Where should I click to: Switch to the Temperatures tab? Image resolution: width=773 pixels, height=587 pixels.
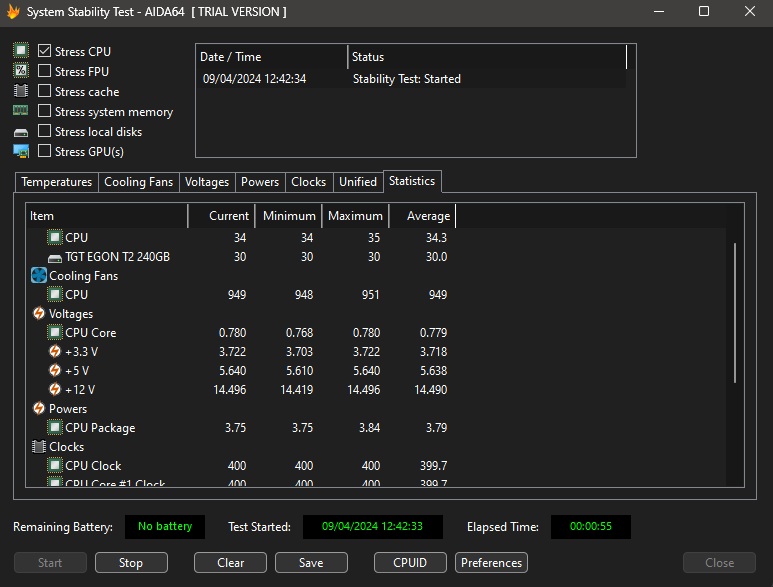click(57, 182)
